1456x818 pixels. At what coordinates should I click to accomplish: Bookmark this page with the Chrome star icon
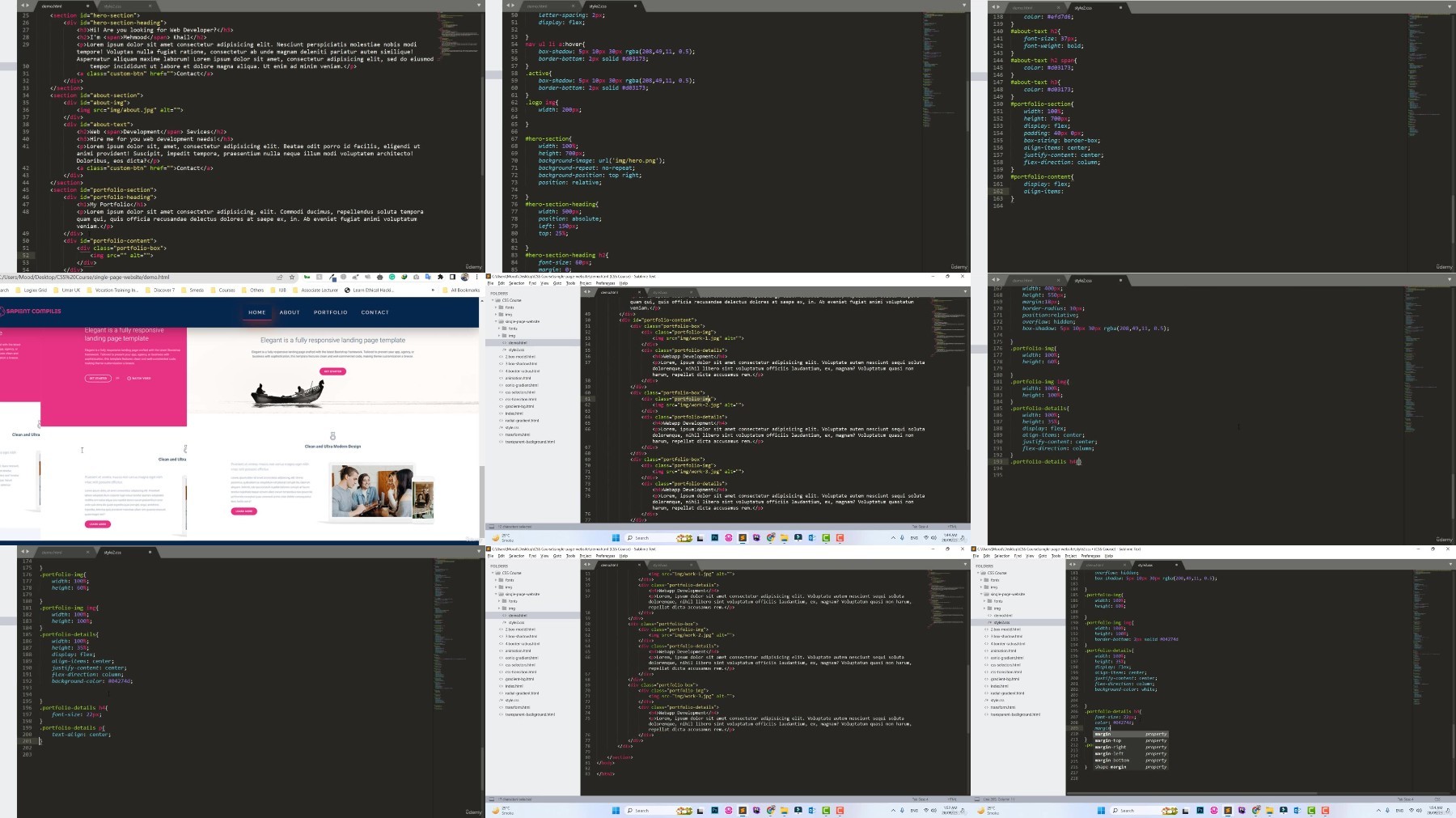click(292, 278)
